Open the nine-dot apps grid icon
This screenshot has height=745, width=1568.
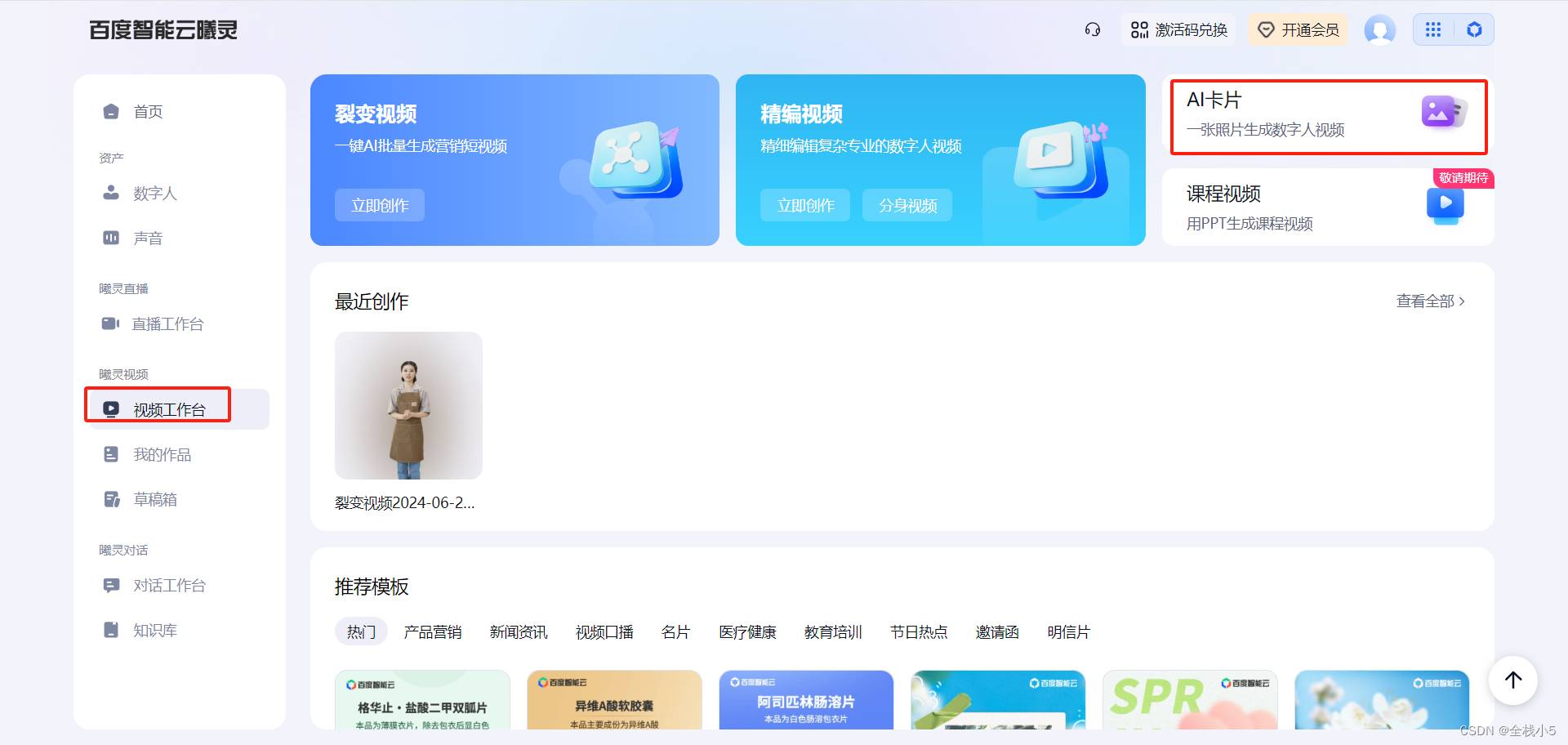pyautogui.click(x=1433, y=30)
